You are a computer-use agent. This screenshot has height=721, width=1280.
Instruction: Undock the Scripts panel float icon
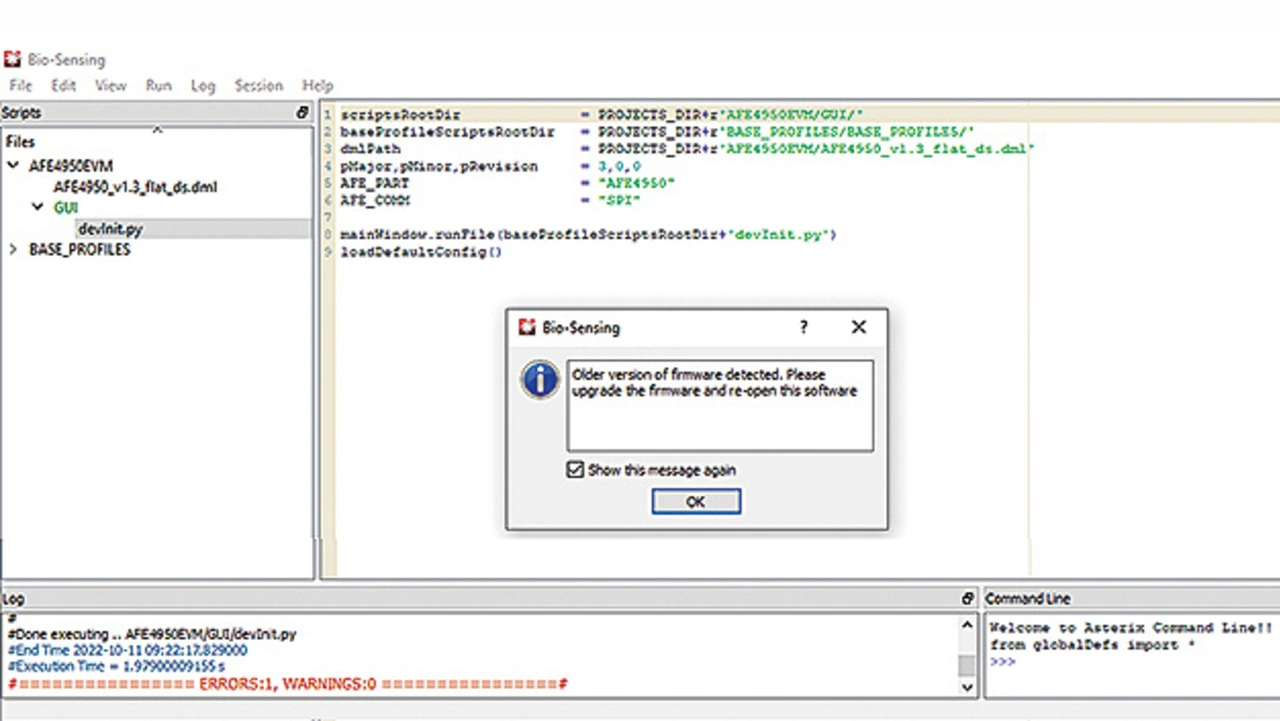click(303, 113)
